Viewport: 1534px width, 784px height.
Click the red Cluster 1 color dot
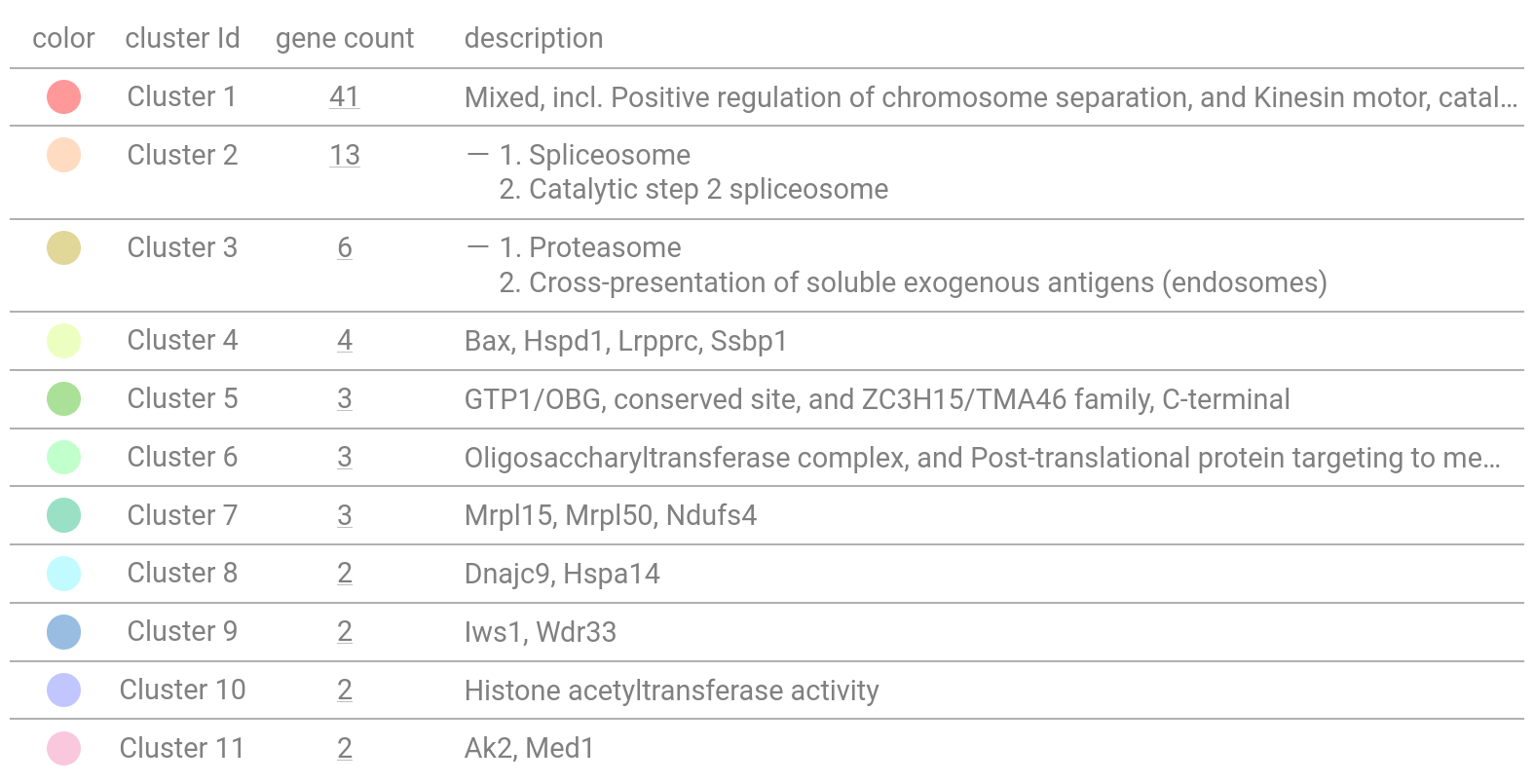(63, 97)
